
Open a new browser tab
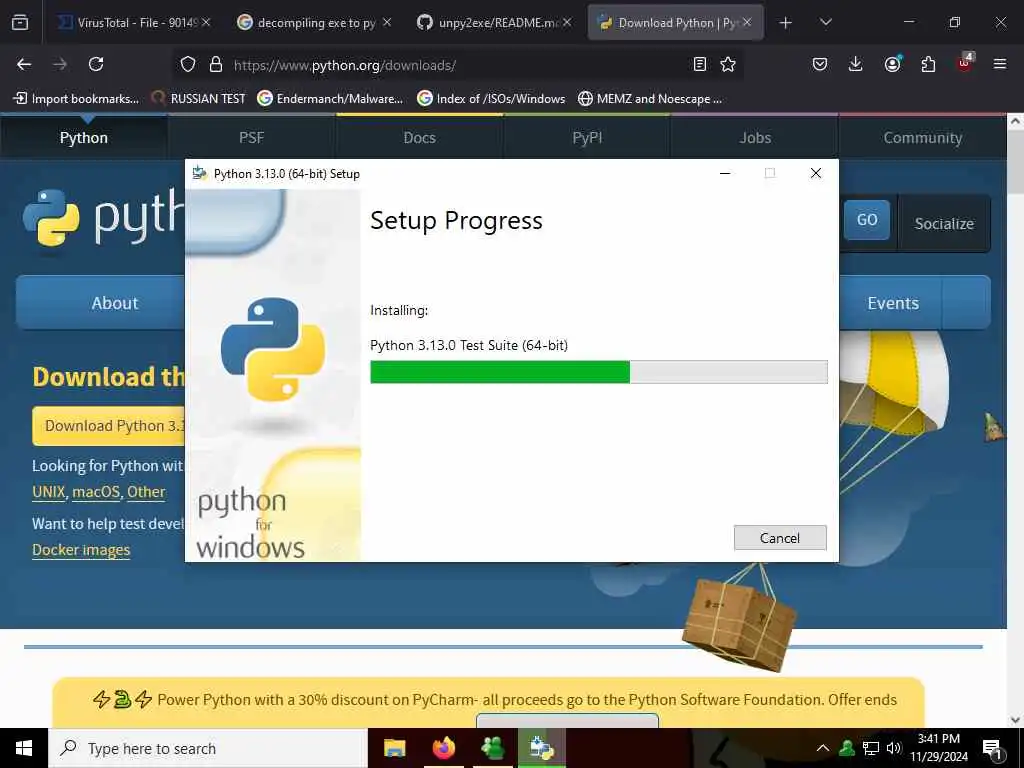785,23
